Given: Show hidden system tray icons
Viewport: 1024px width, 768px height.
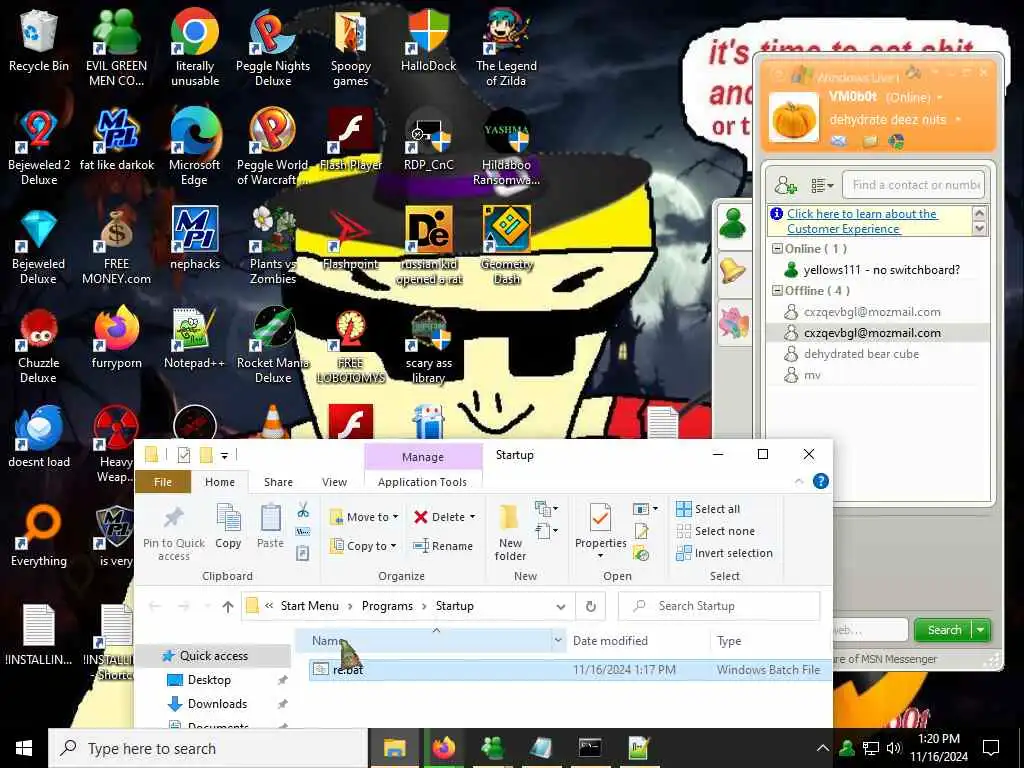Looking at the screenshot, I should 822,748.
